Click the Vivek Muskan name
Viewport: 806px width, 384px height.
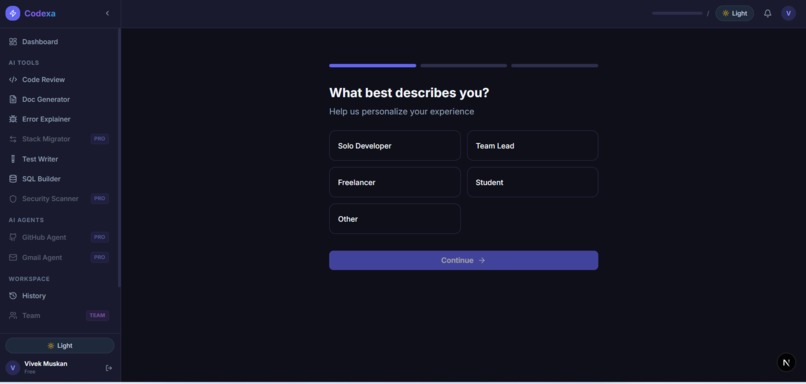[46, 363]
